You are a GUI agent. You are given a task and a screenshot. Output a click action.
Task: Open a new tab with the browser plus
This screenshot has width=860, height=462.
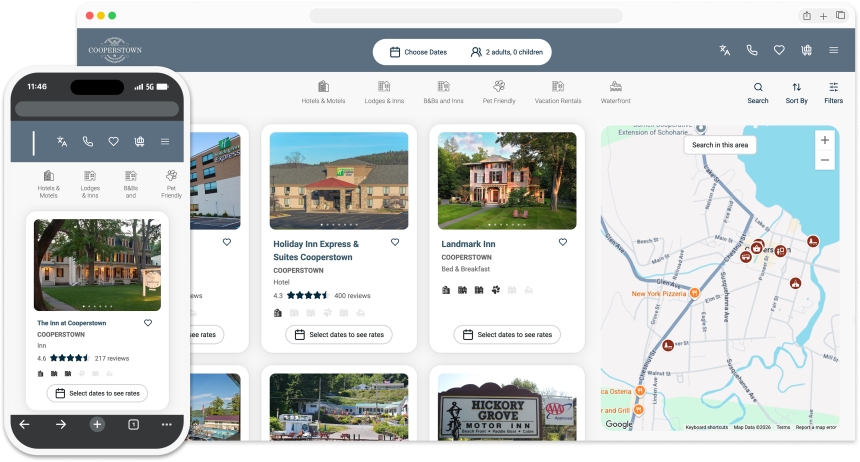(x=823, y=16)
